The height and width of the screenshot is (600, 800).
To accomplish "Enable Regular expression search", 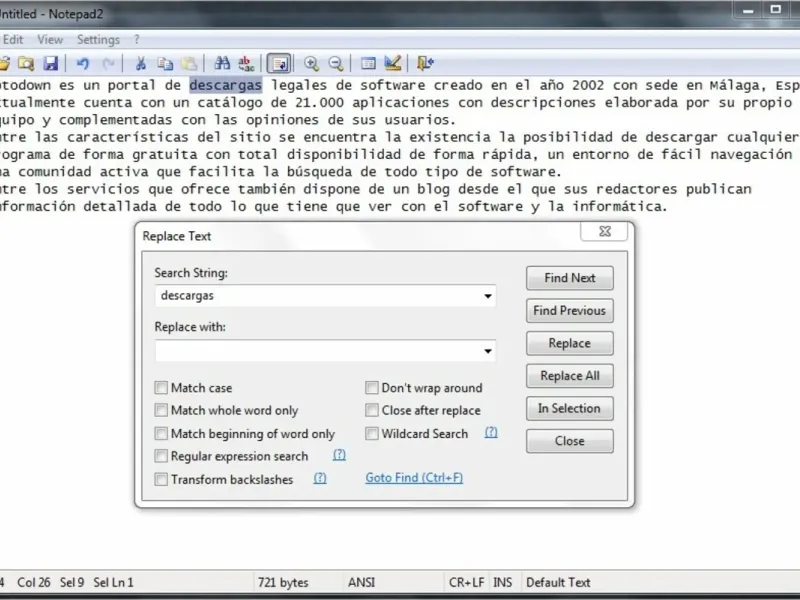I will (161, 456).
